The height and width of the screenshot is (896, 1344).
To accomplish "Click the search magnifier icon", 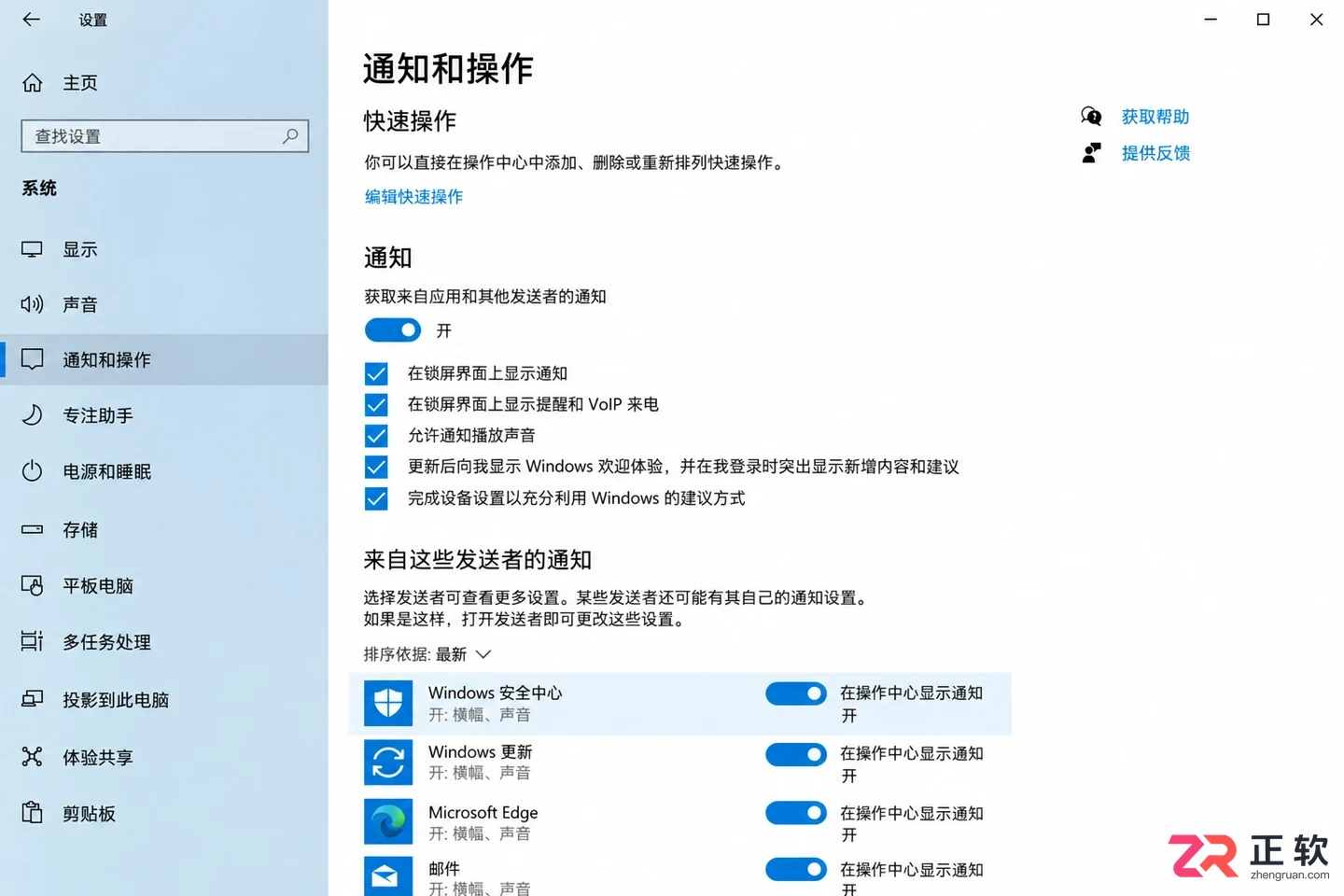I will point(290,136).
